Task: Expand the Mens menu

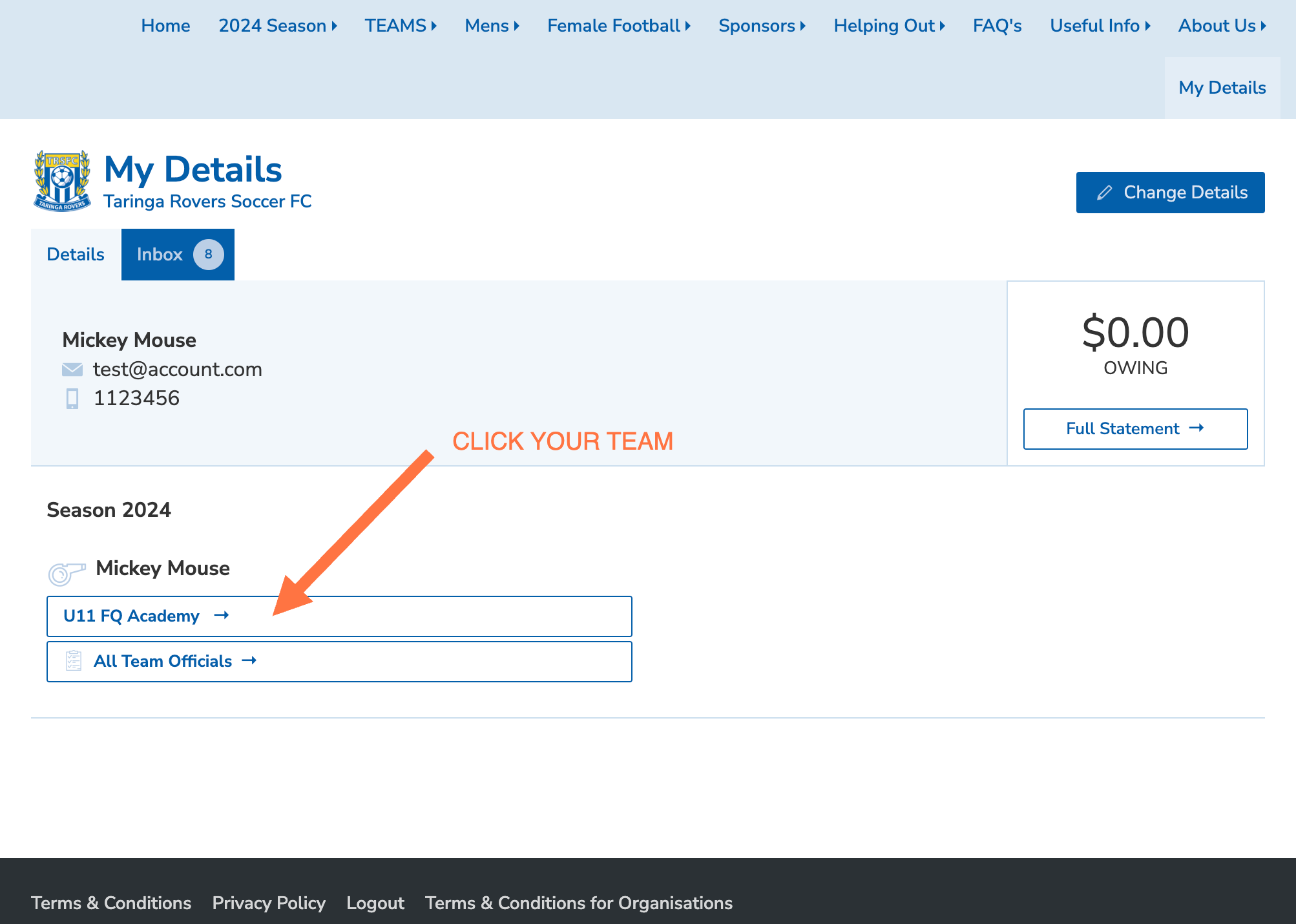Action: [x=492, y=26]
